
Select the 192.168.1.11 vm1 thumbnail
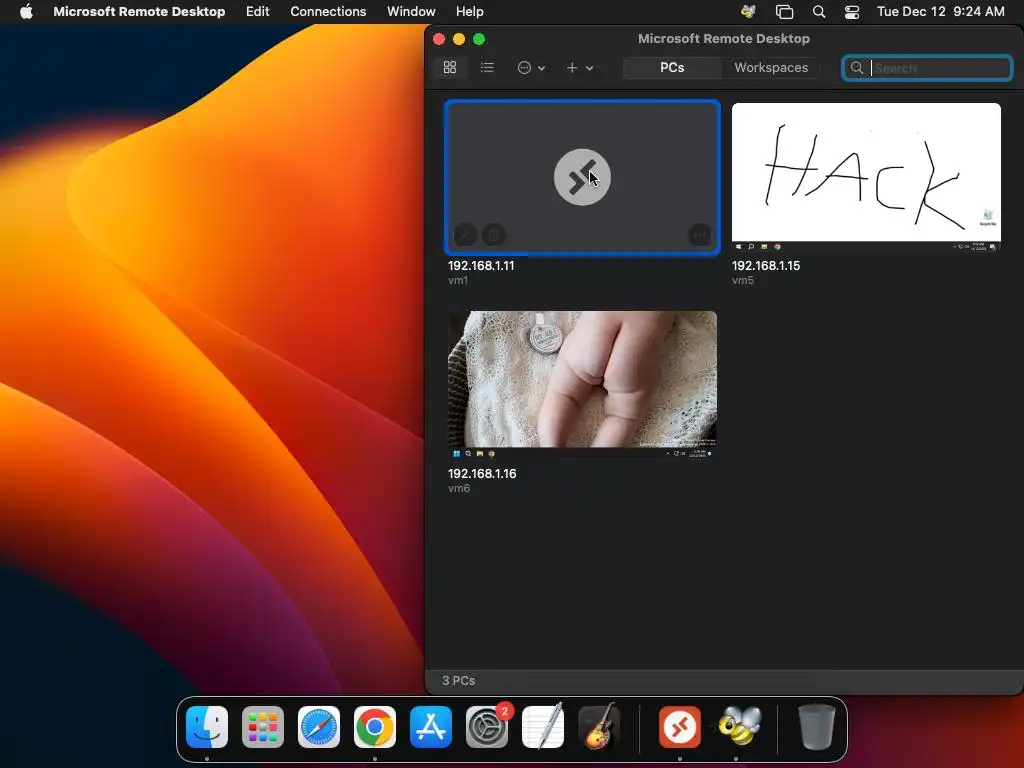click(x=583, y=177)
